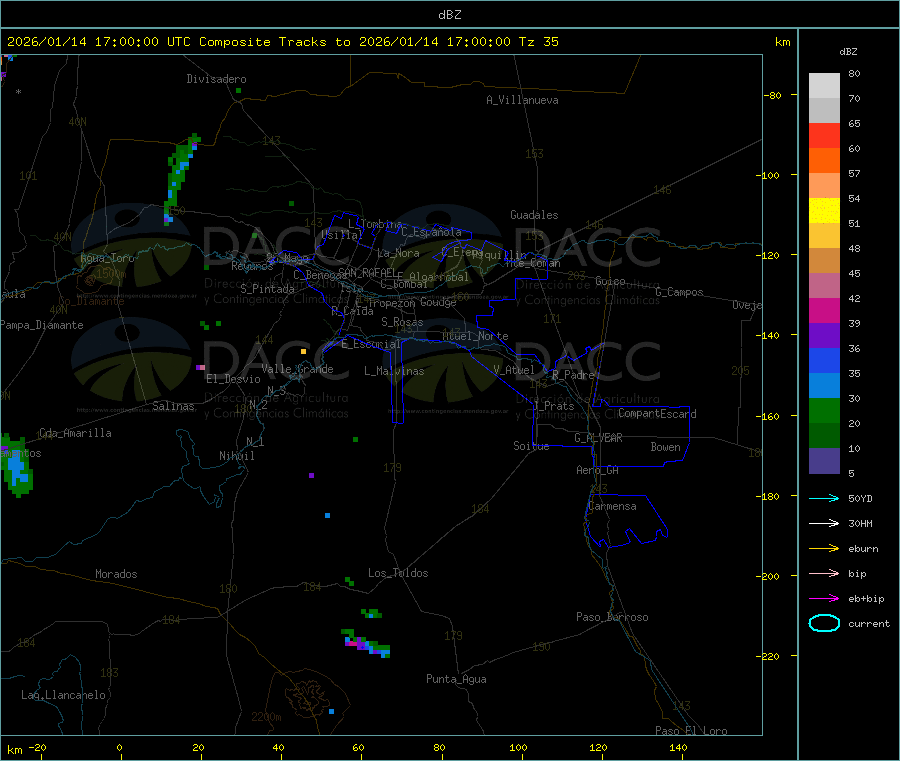Image resolution: width=900 pixels, height=761 pixels.
Task: Click the eb+bip magenta arrow legend icon
Action: 824,598
